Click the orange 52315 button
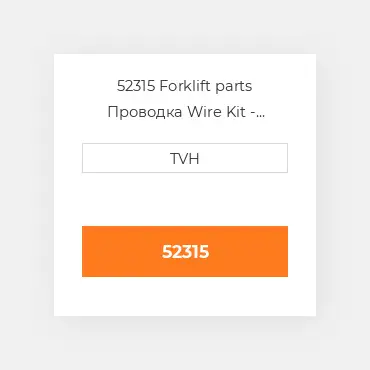370x370 pixels. (185, 251)
